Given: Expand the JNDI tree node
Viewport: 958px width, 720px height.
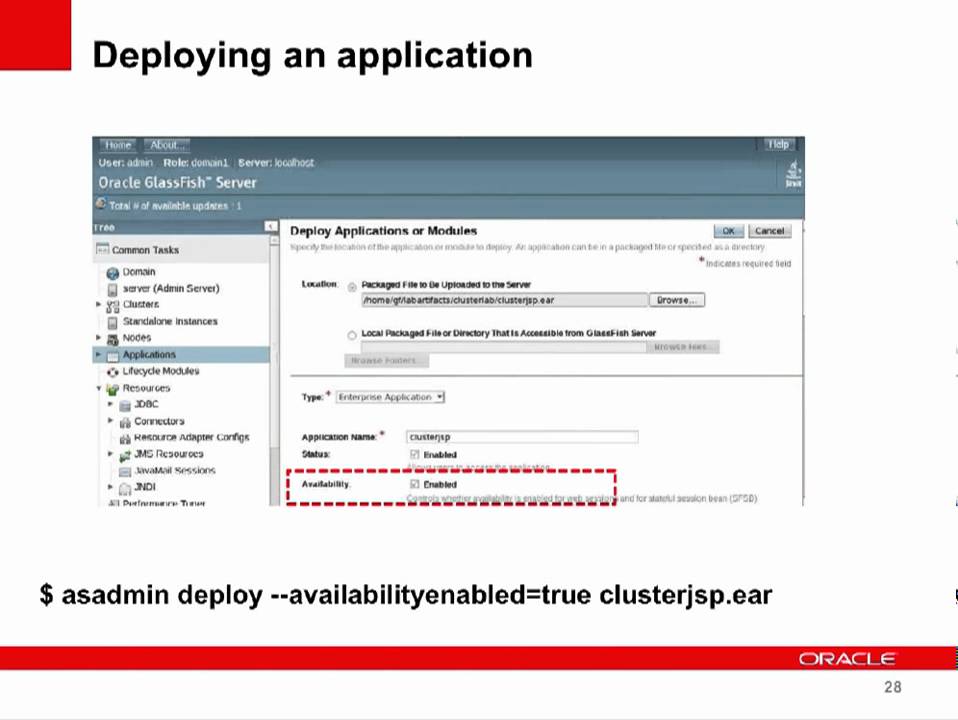Looking at the screenshot, I should click(x=111, y=487).
